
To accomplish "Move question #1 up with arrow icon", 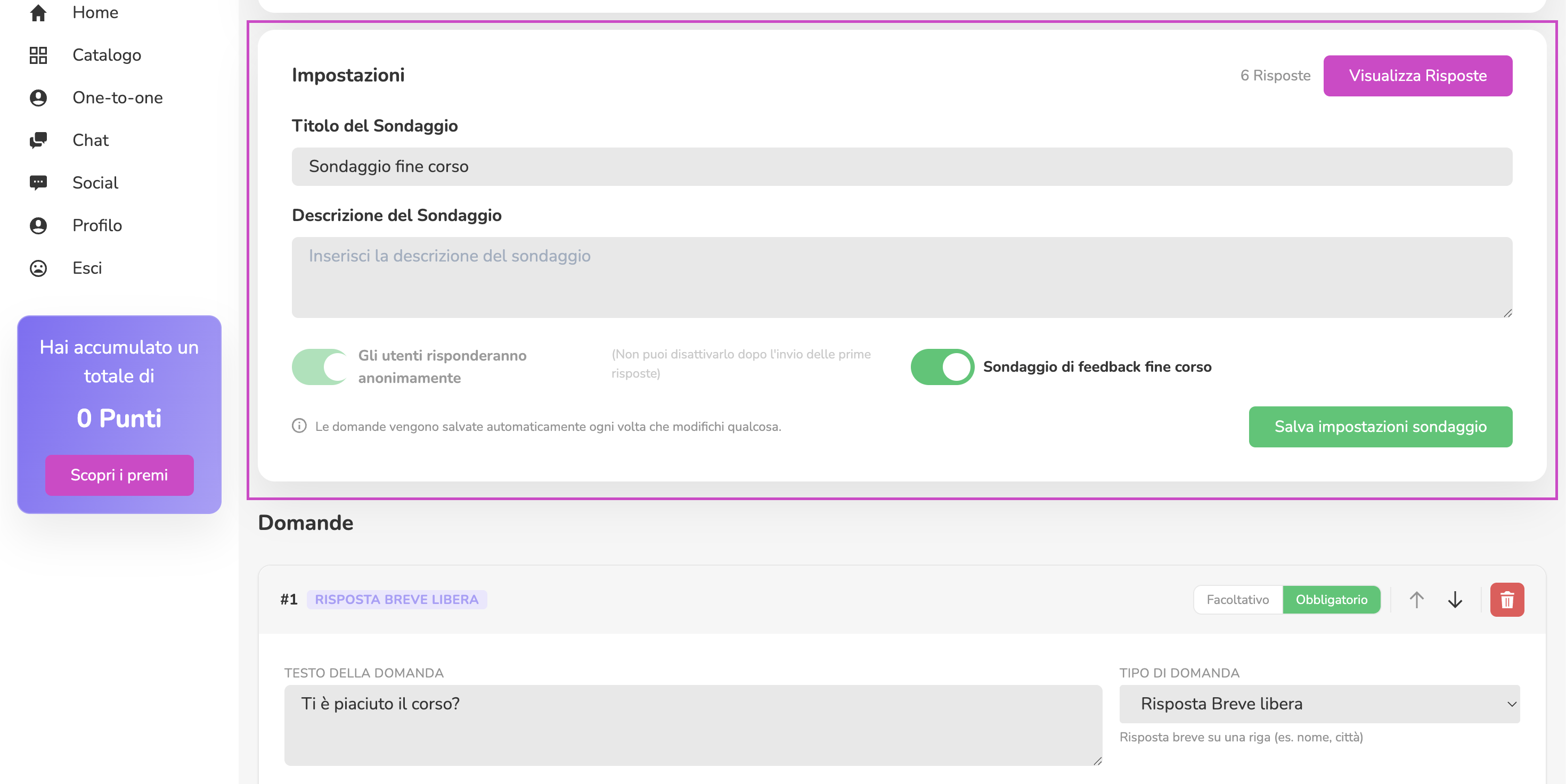I will (x=1416, y=600).
